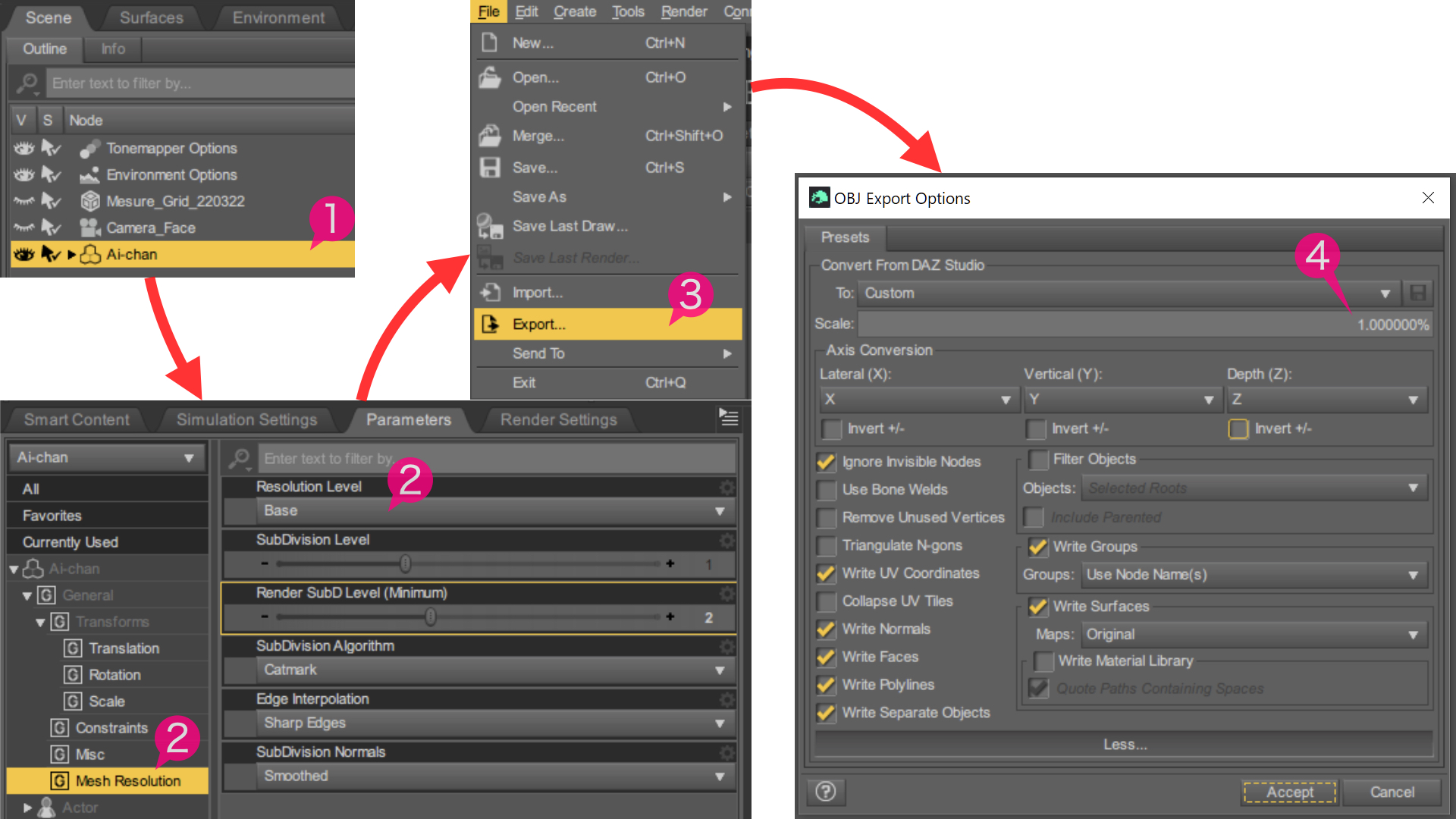Expand the Ai-chan node in Scene outline
This screenshot has height=819, width=1456.
pyautogui.click(x=71, y=255)
